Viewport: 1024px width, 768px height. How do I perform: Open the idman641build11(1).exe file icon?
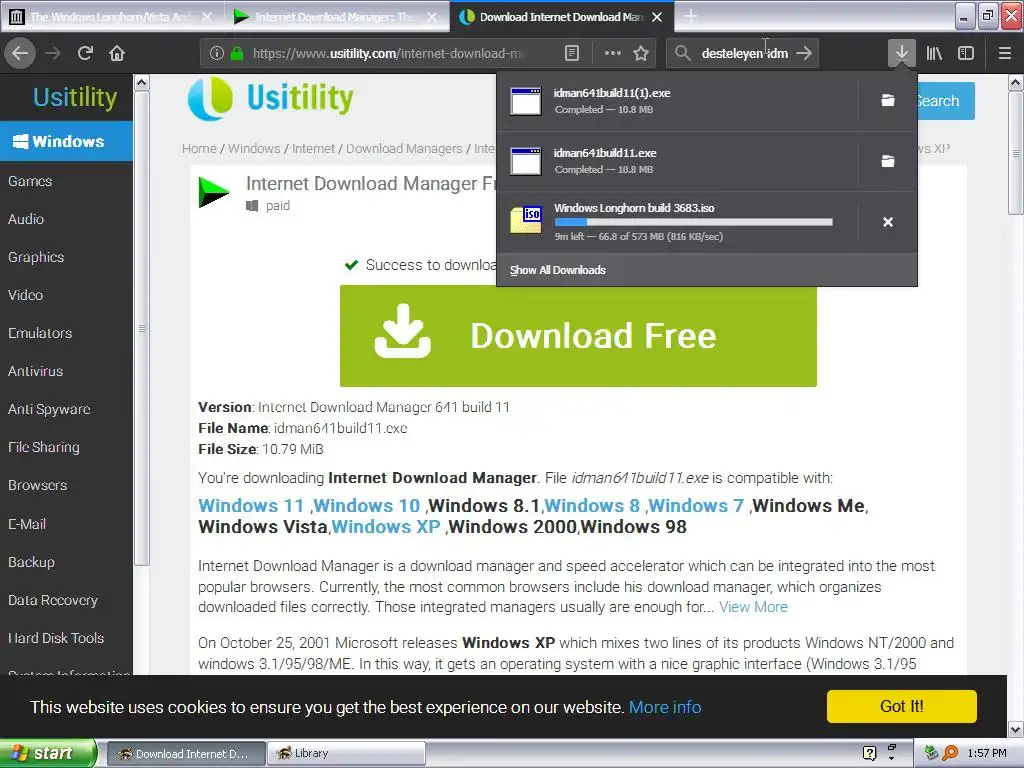point(526,101)
